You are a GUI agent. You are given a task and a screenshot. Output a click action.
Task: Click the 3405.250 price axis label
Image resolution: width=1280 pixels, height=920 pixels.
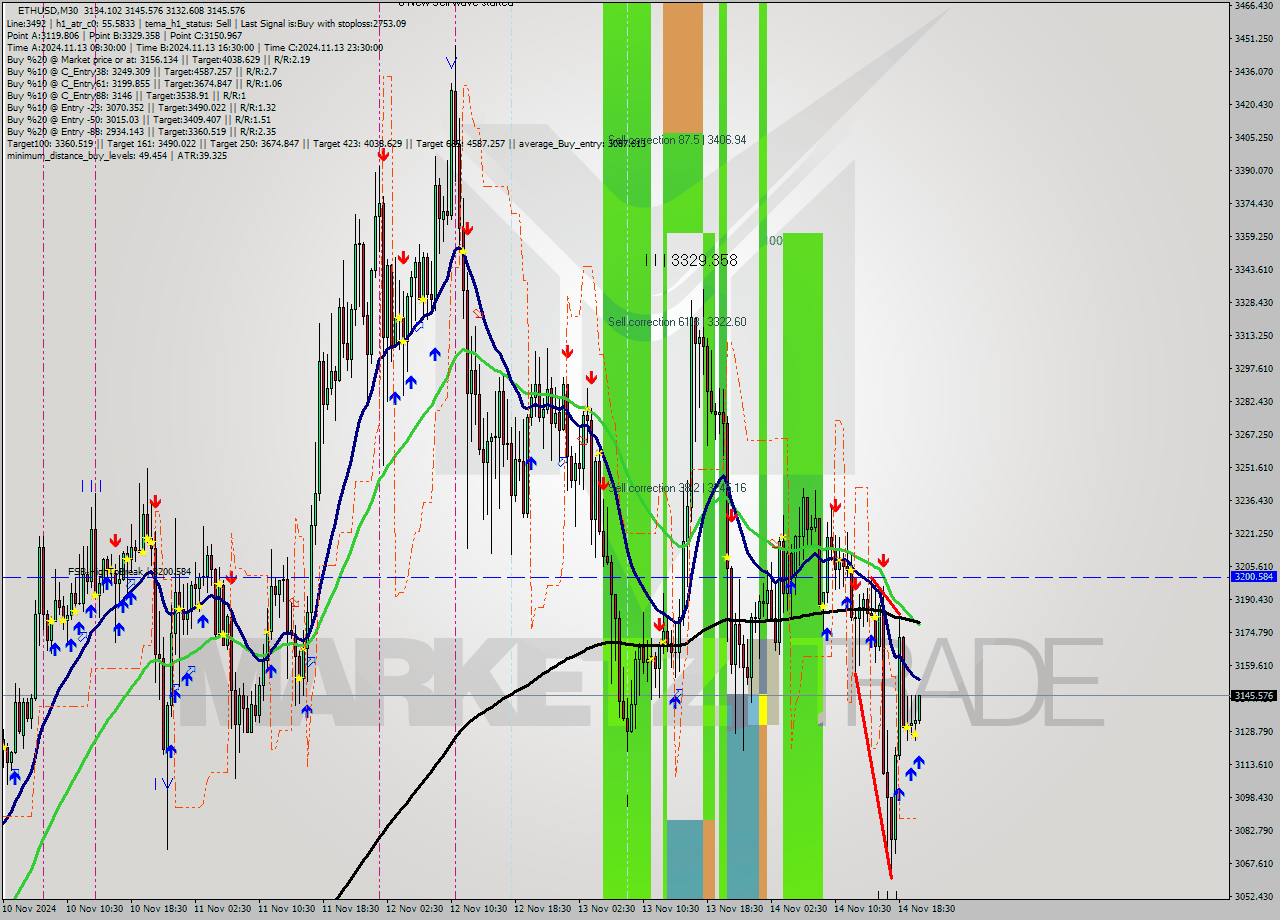(x=1253, y=137)
